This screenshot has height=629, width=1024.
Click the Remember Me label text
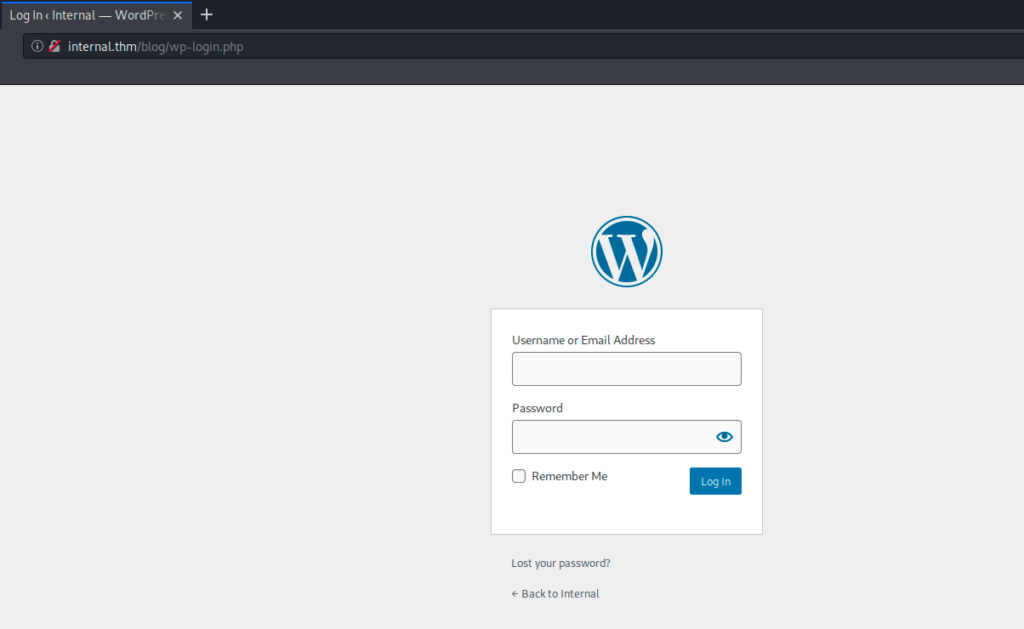coord(569,476)
